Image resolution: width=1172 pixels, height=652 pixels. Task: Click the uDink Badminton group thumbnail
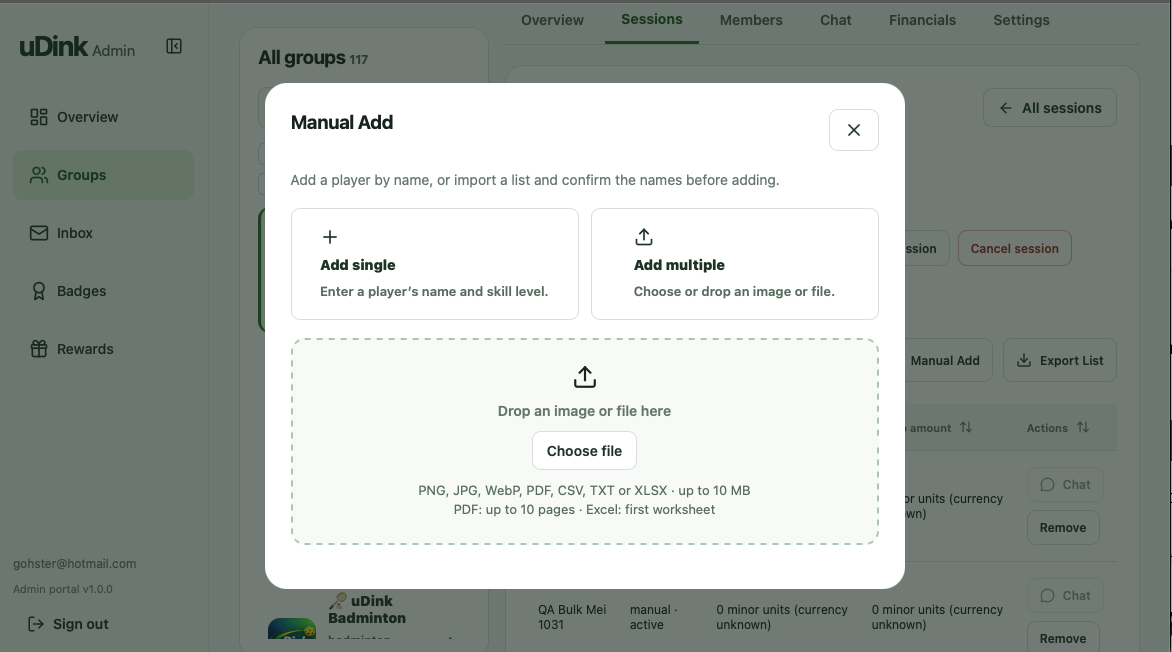[x=292, y=628]
